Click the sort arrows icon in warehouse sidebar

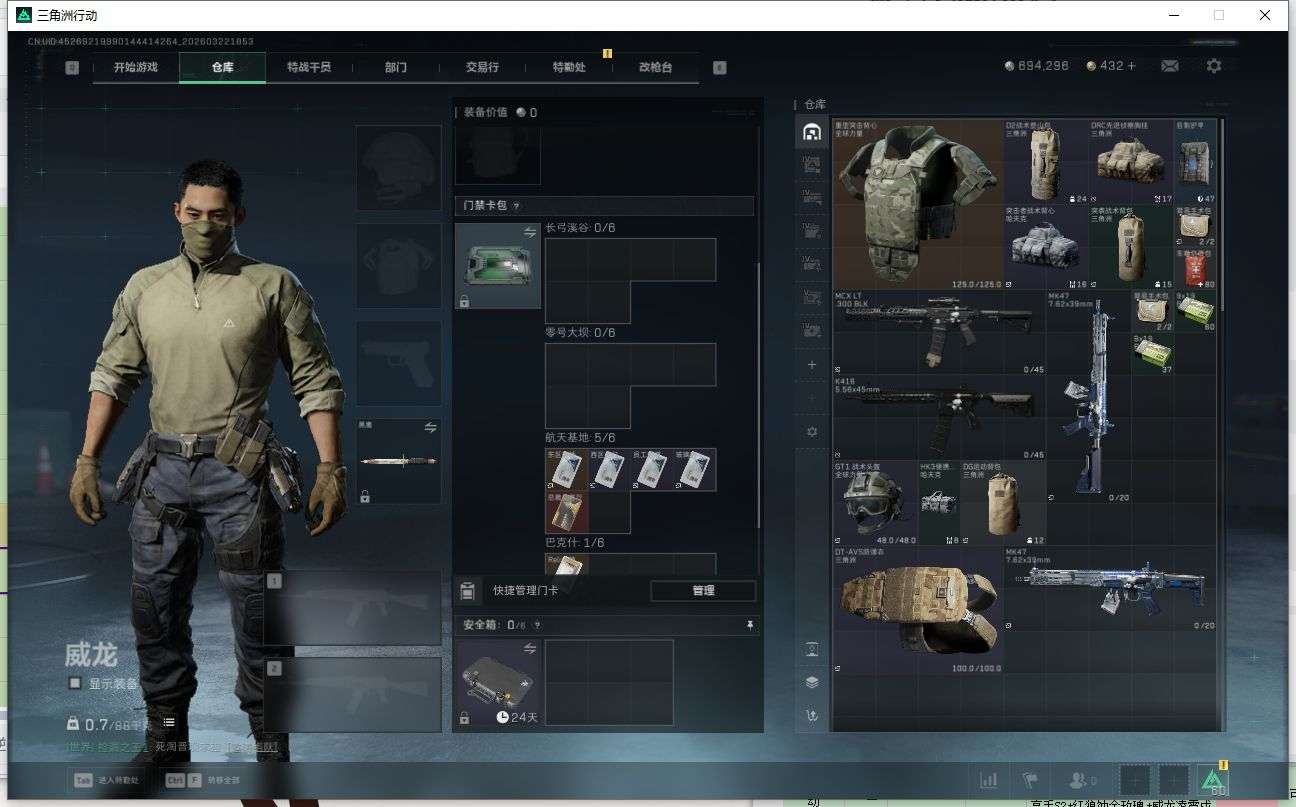812,716
